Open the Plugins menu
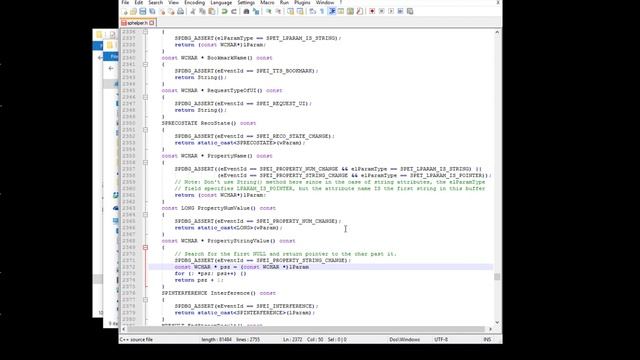Image resolution: width=640 pixels, height=360 pixels. tap(302, 2)
